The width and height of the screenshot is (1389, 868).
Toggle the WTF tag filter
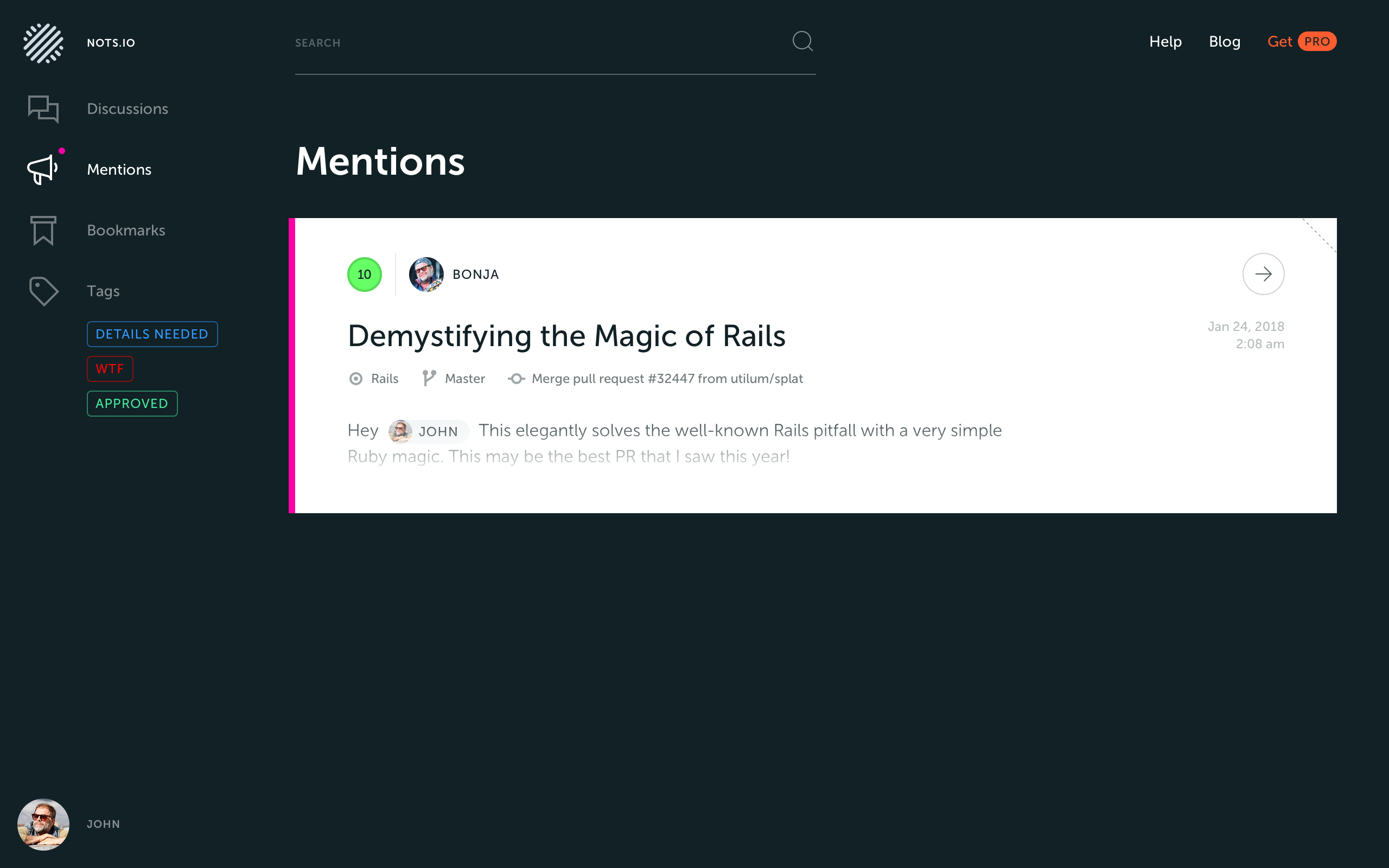110,368
